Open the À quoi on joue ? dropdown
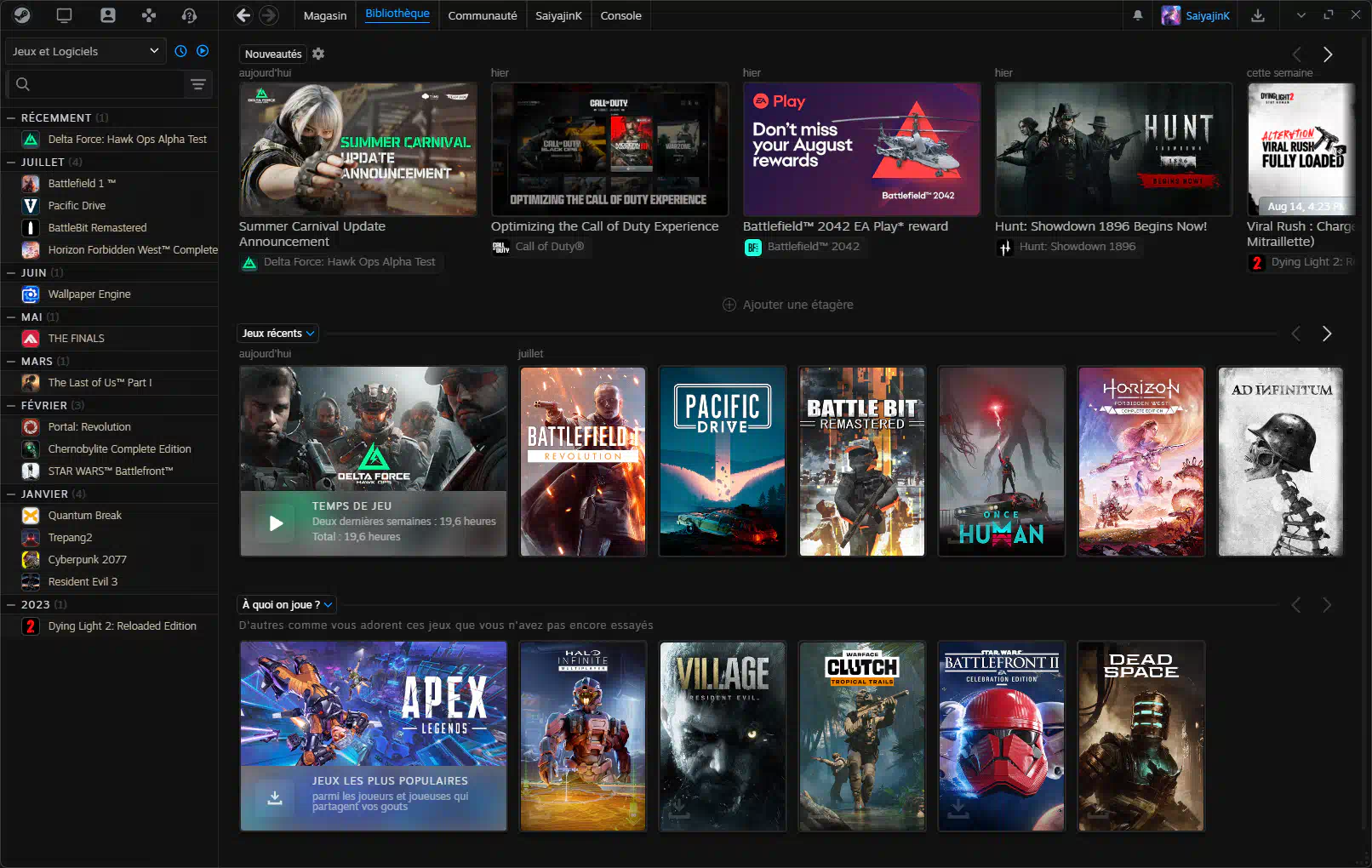 [x=287, y=605]
